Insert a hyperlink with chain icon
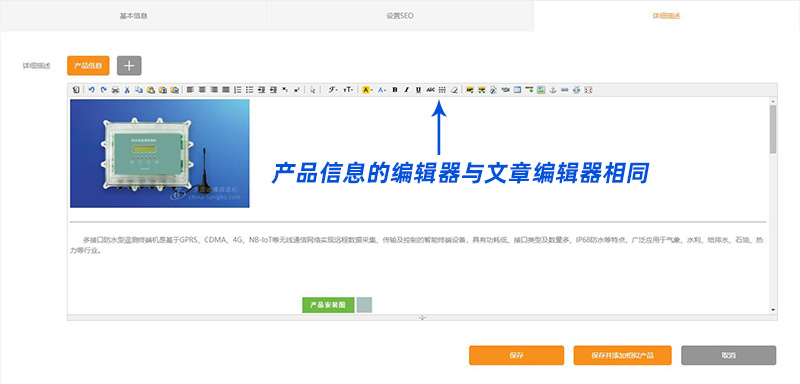The height and width of the screenshot is (384, 800). click(565, 90)
